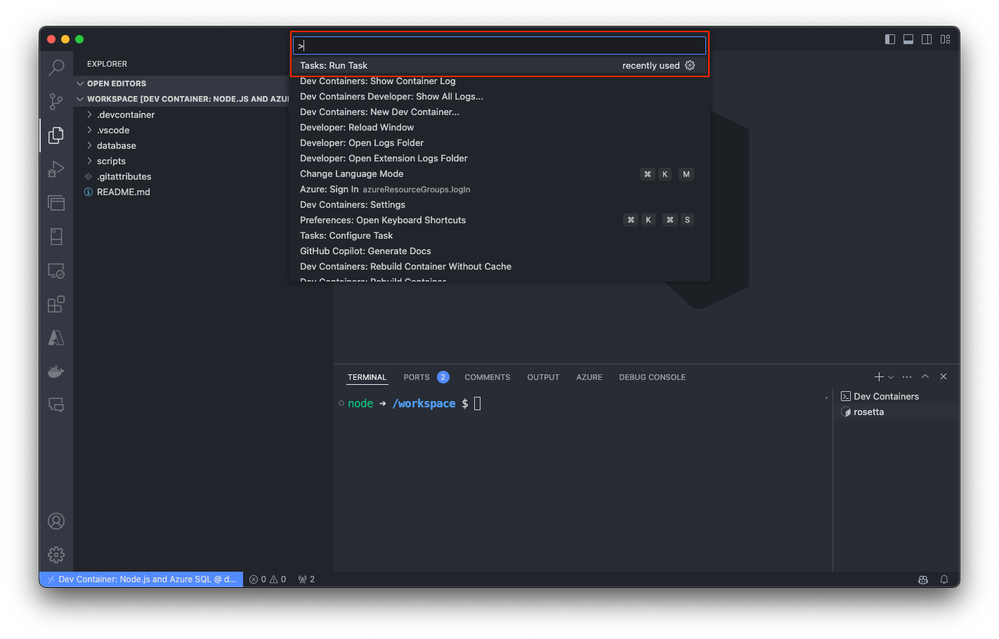This screenshot has width=999, height=639.
Task: Select Change Language Mode command
Action: tap(500, 174)
